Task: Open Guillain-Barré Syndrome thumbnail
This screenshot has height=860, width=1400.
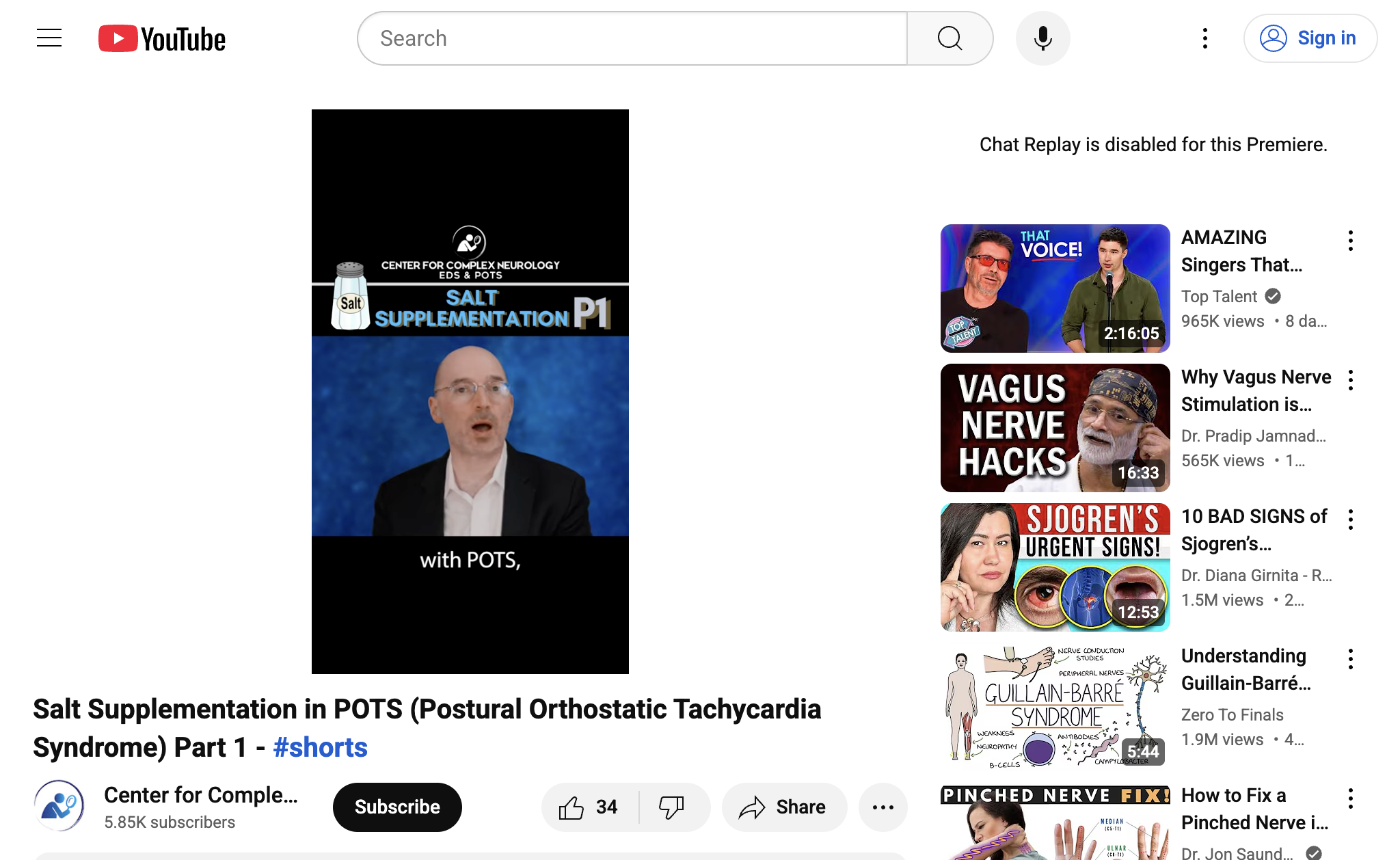Action: point(1055,706)
